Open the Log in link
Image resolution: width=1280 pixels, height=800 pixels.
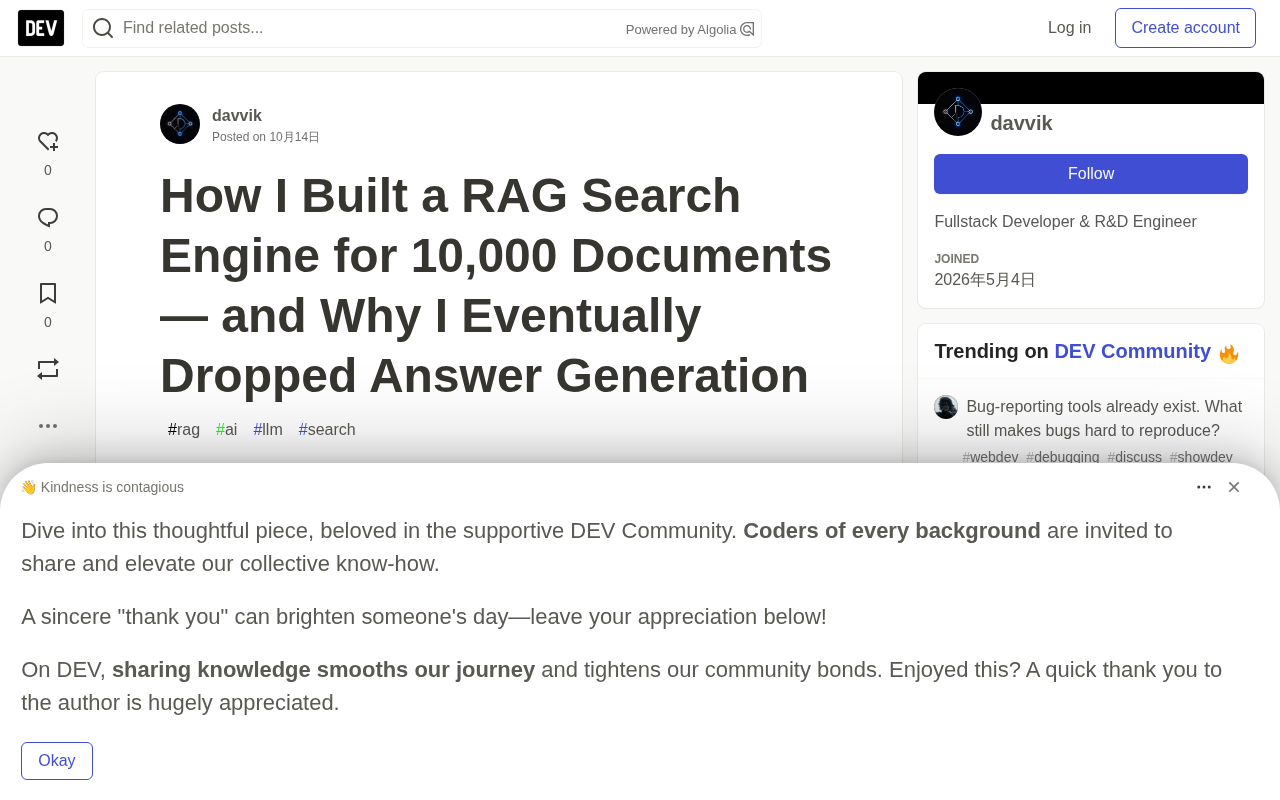(1069, 28)
